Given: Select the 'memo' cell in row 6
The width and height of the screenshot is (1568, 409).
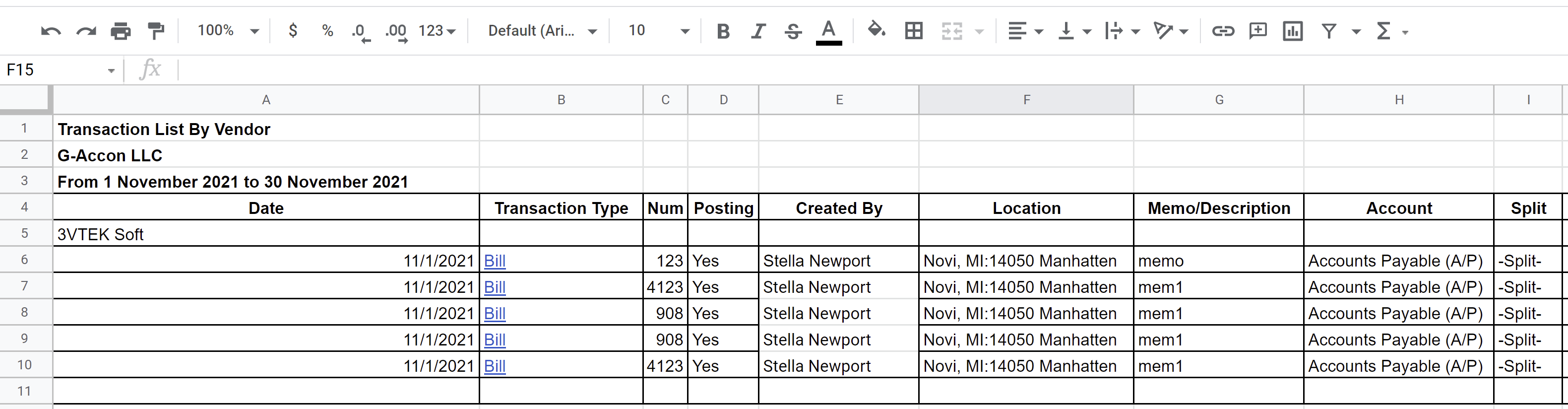Looking at the screenshot, I should 1219,260.
